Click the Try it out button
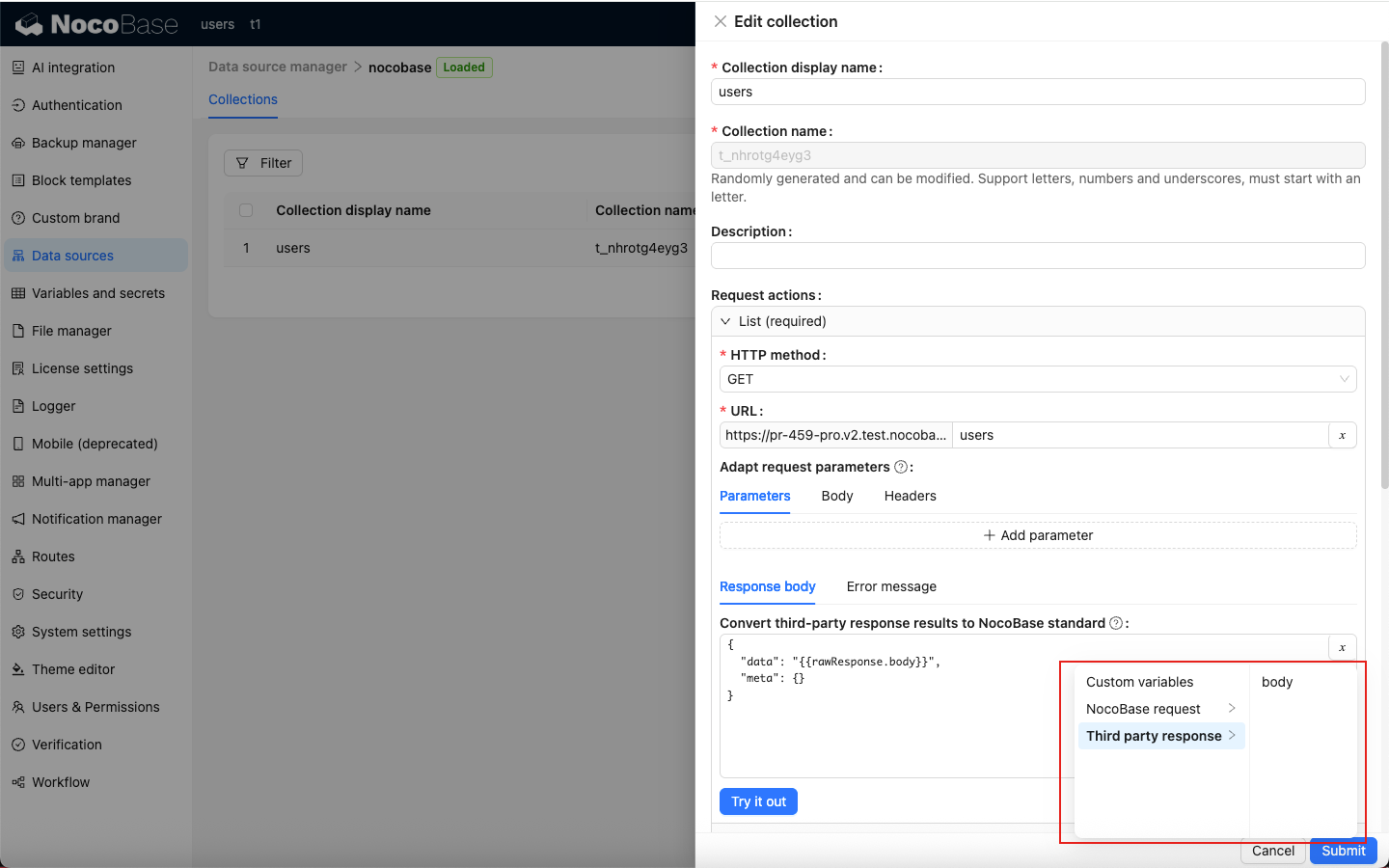This screenshot has width=1389, height=868. [758, 801]
